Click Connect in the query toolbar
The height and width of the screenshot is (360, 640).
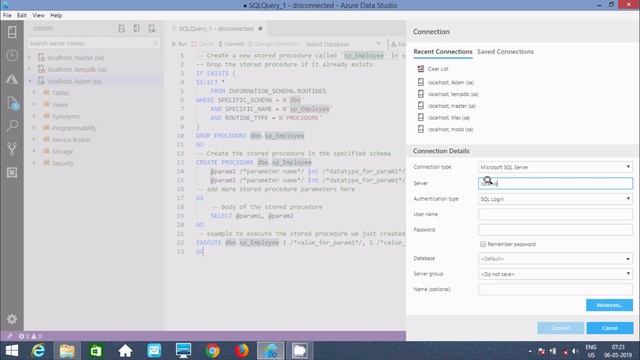coord(231,44)
